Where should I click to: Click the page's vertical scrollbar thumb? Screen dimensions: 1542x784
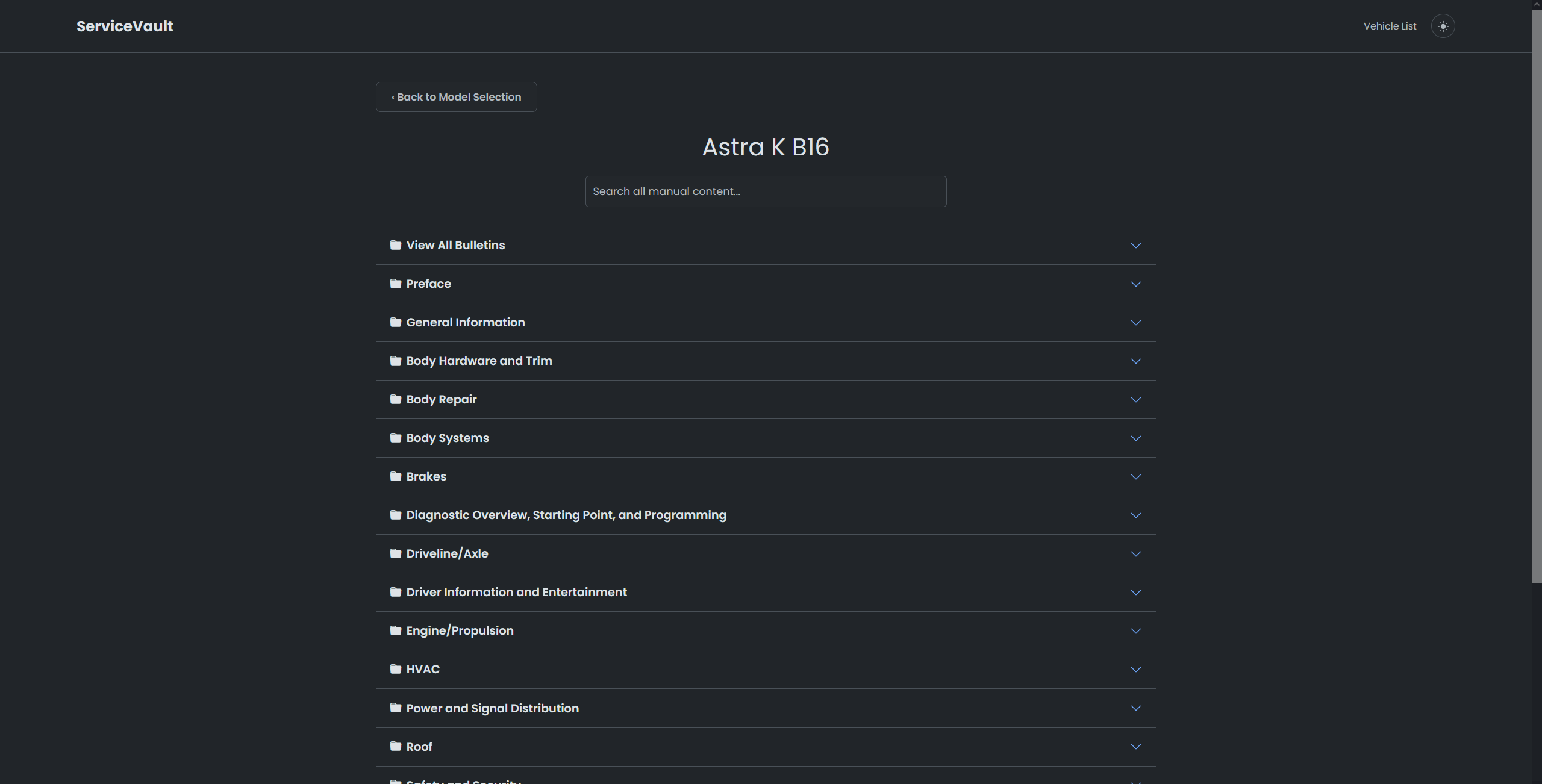1536,295
